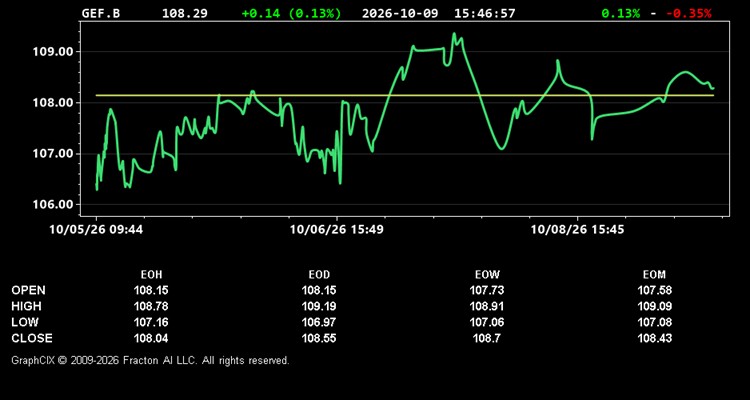
Task: Click the CLOSE row label
Action: pos(32,338)
